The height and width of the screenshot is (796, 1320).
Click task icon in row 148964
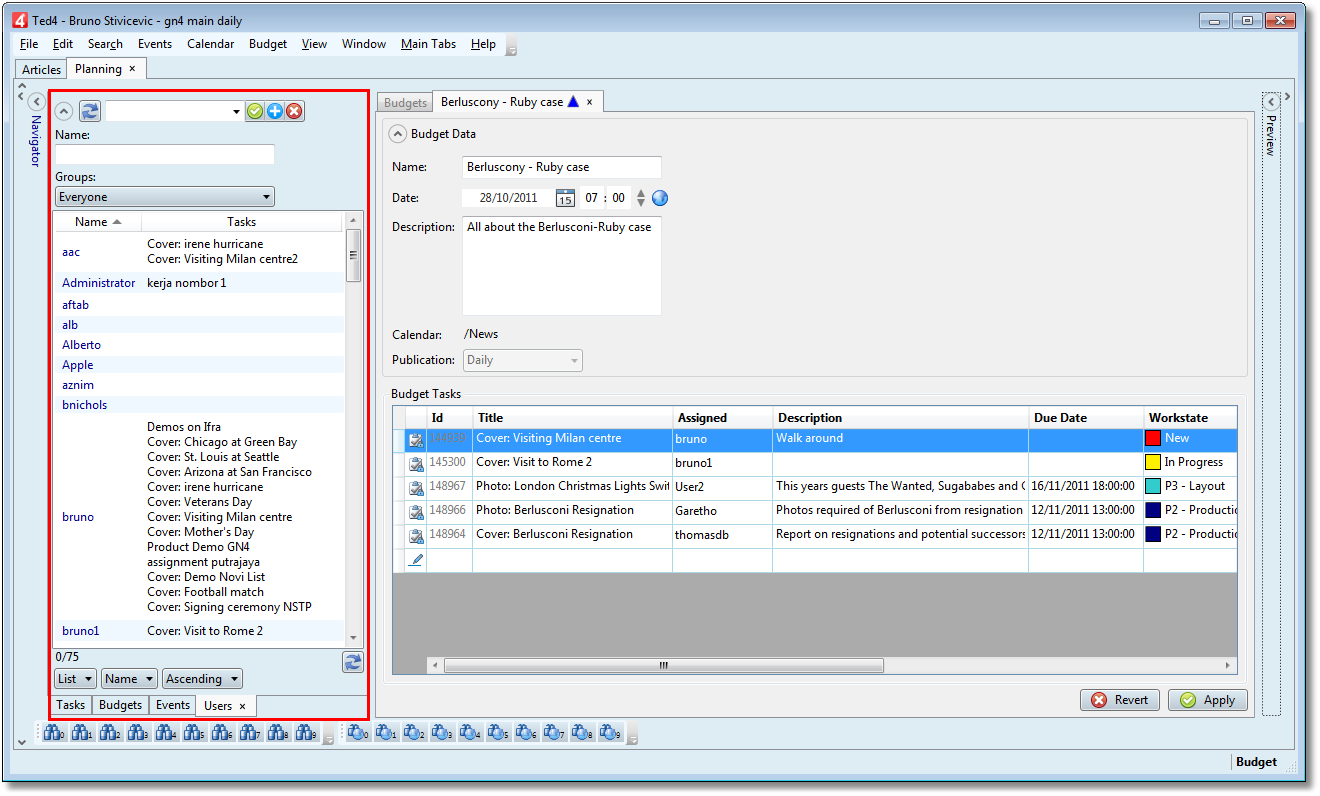pyautogui.click(x=415, y=535)
